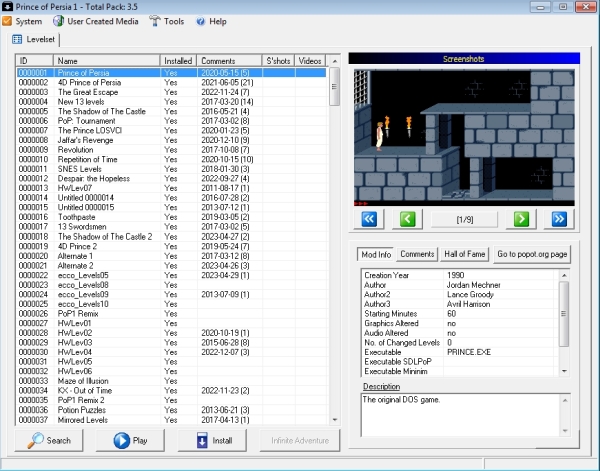Sort list by Videos column header

[x=310, y=61]
